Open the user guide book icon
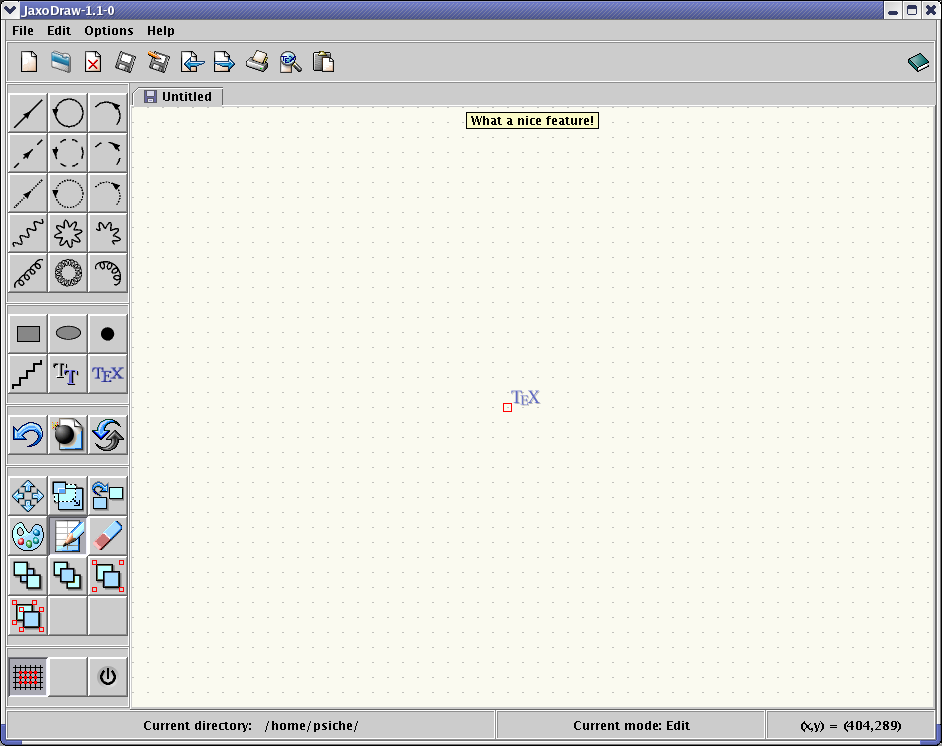942x746 pixels. [x=918, y=62]
